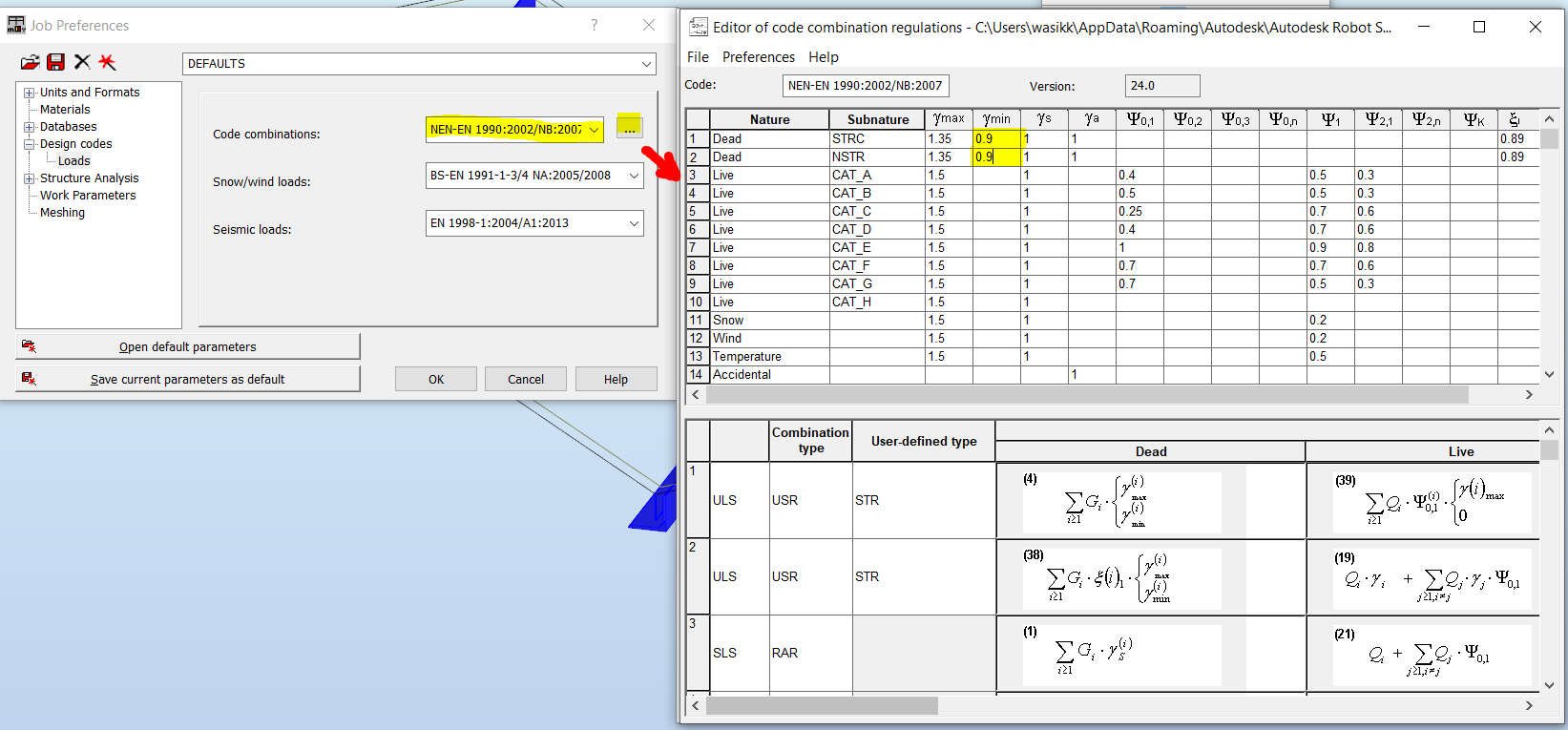
Task: Select Work Parameters in the preferences tree
Action: tap(88, 196)
